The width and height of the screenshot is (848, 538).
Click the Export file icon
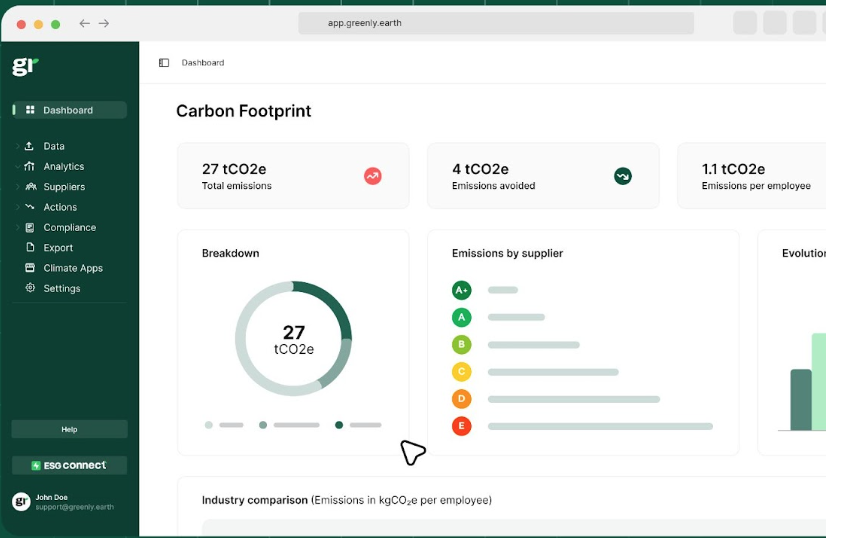(30, 248)
